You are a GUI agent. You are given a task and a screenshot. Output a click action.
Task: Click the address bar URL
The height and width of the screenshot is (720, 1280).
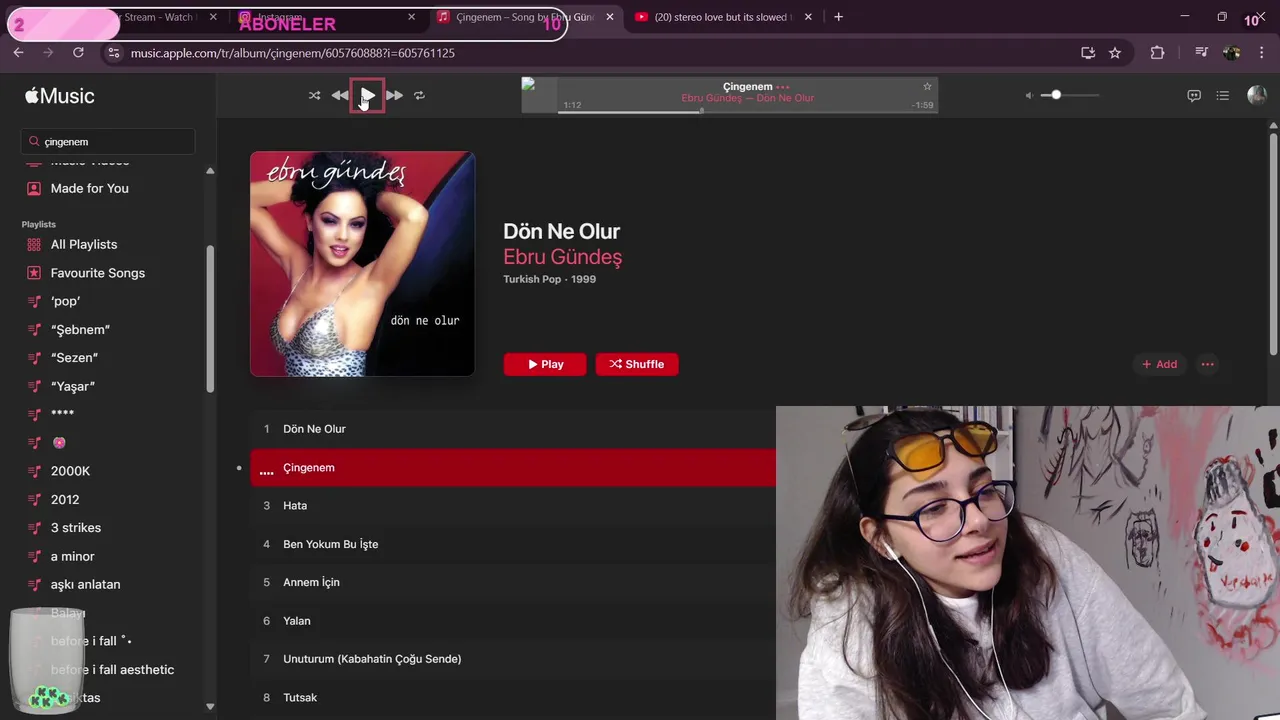click(x=293, y=53)
